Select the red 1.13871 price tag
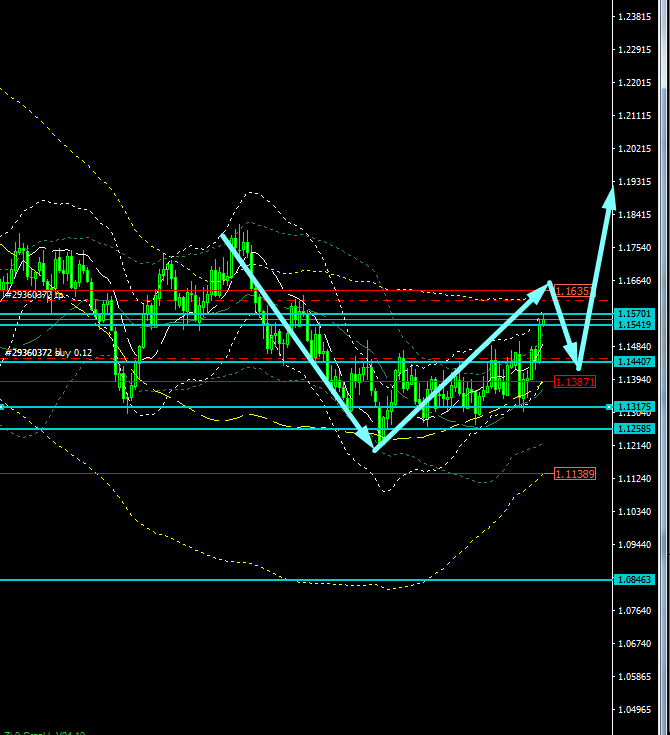The width and height of the screenshot is (670, 735). pyautogui.click(x=575, y=381)
